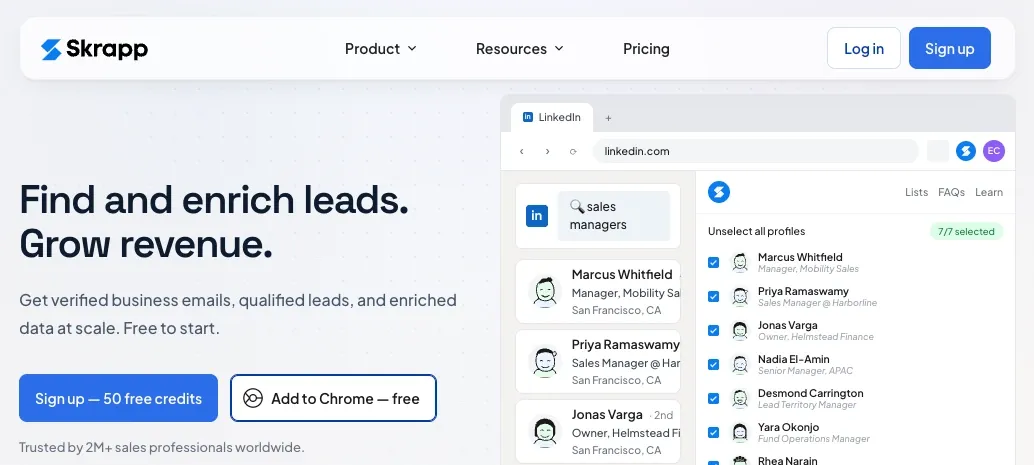Viewport: 1034px width, 465px height.
Task: Click the linkedin.com address bar
Action: 756,151
